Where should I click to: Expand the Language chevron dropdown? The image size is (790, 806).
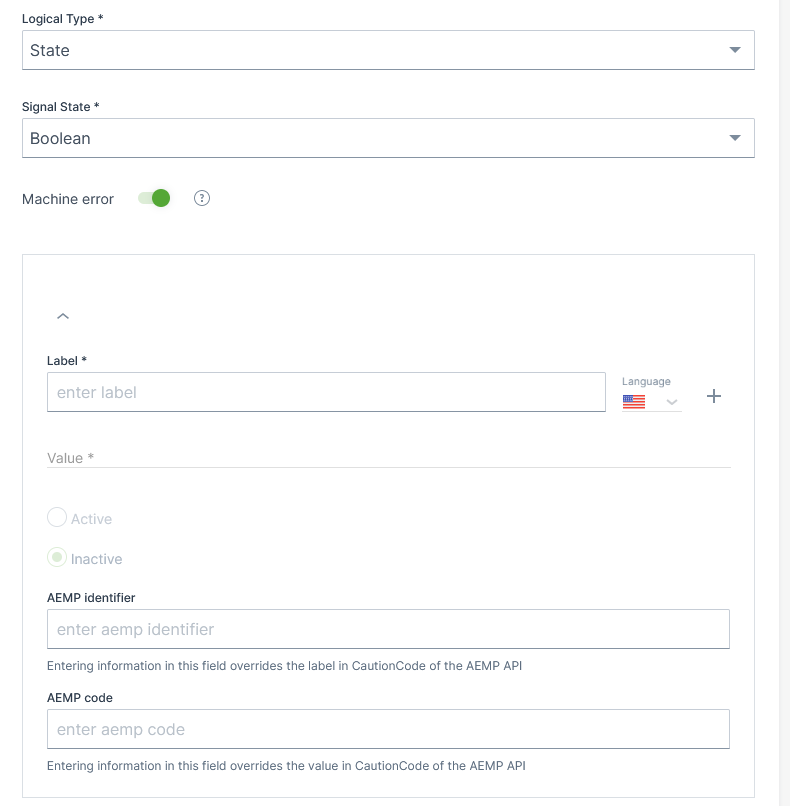tap(672, 402)
